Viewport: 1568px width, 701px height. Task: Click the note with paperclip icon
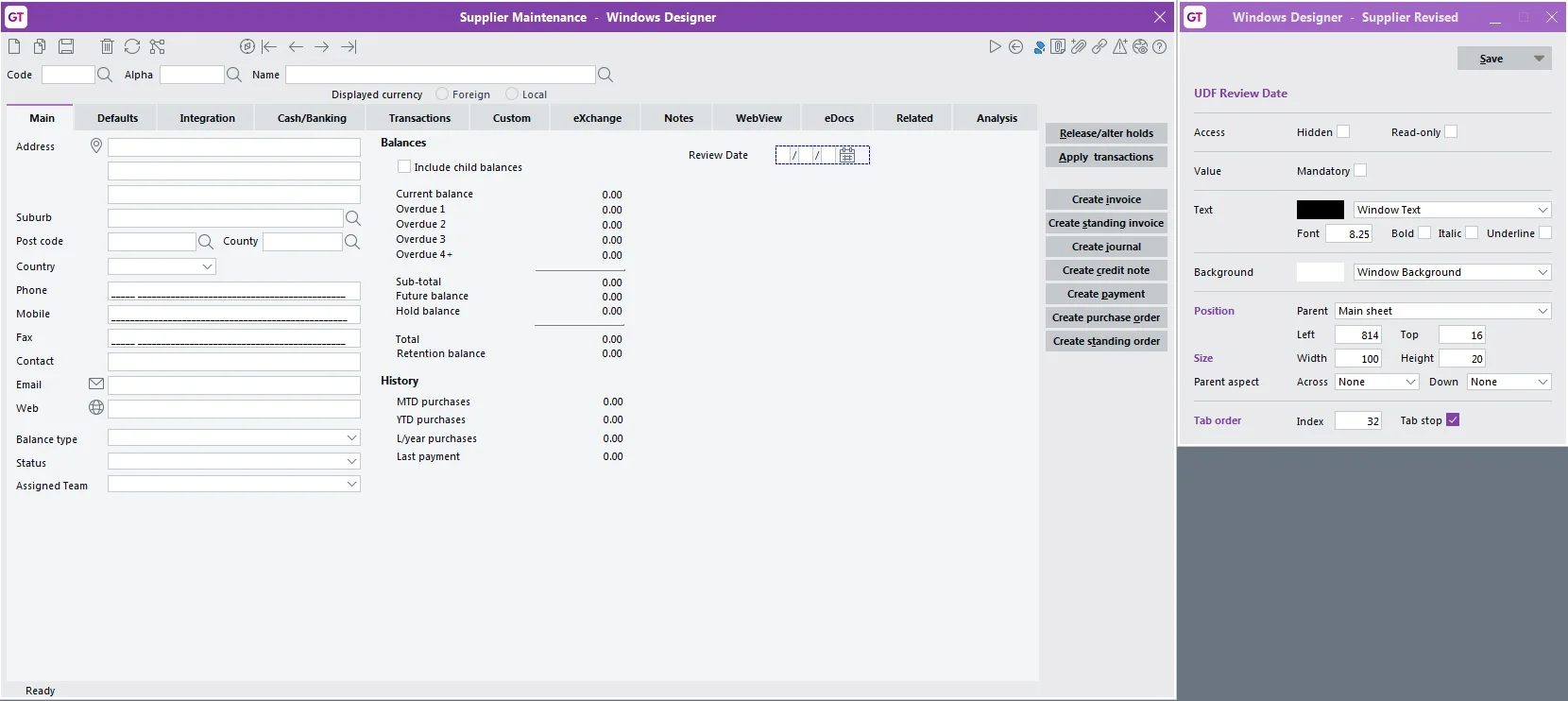pos(1058,46)
